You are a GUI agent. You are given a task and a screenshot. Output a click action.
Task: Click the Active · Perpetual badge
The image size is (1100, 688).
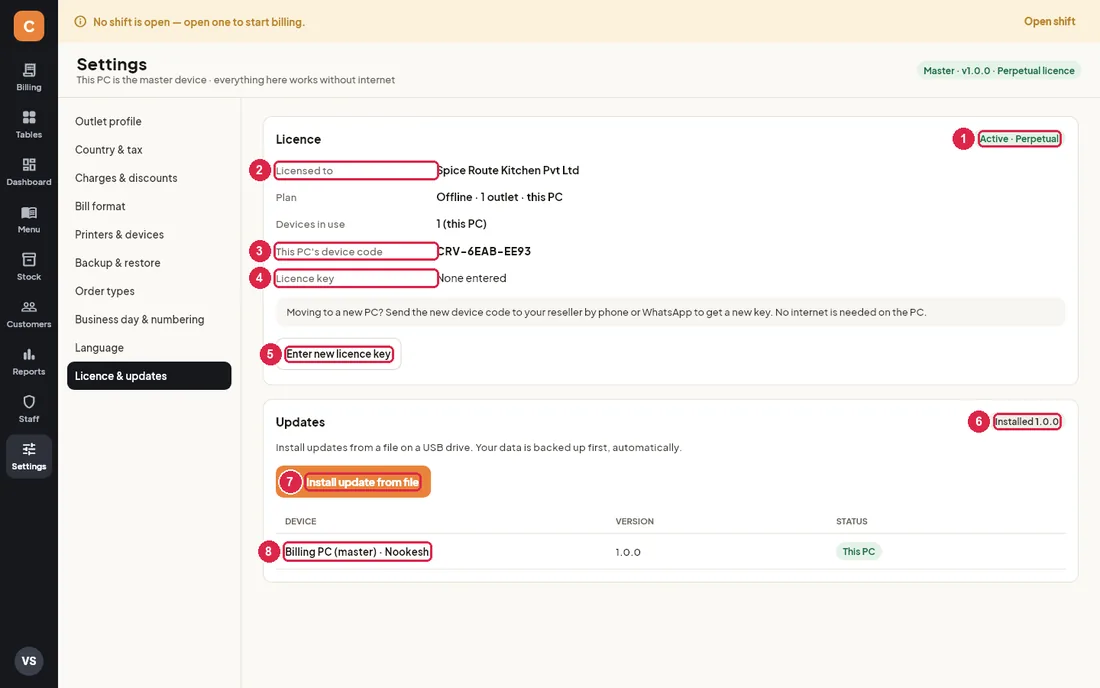click(1019, 139)
